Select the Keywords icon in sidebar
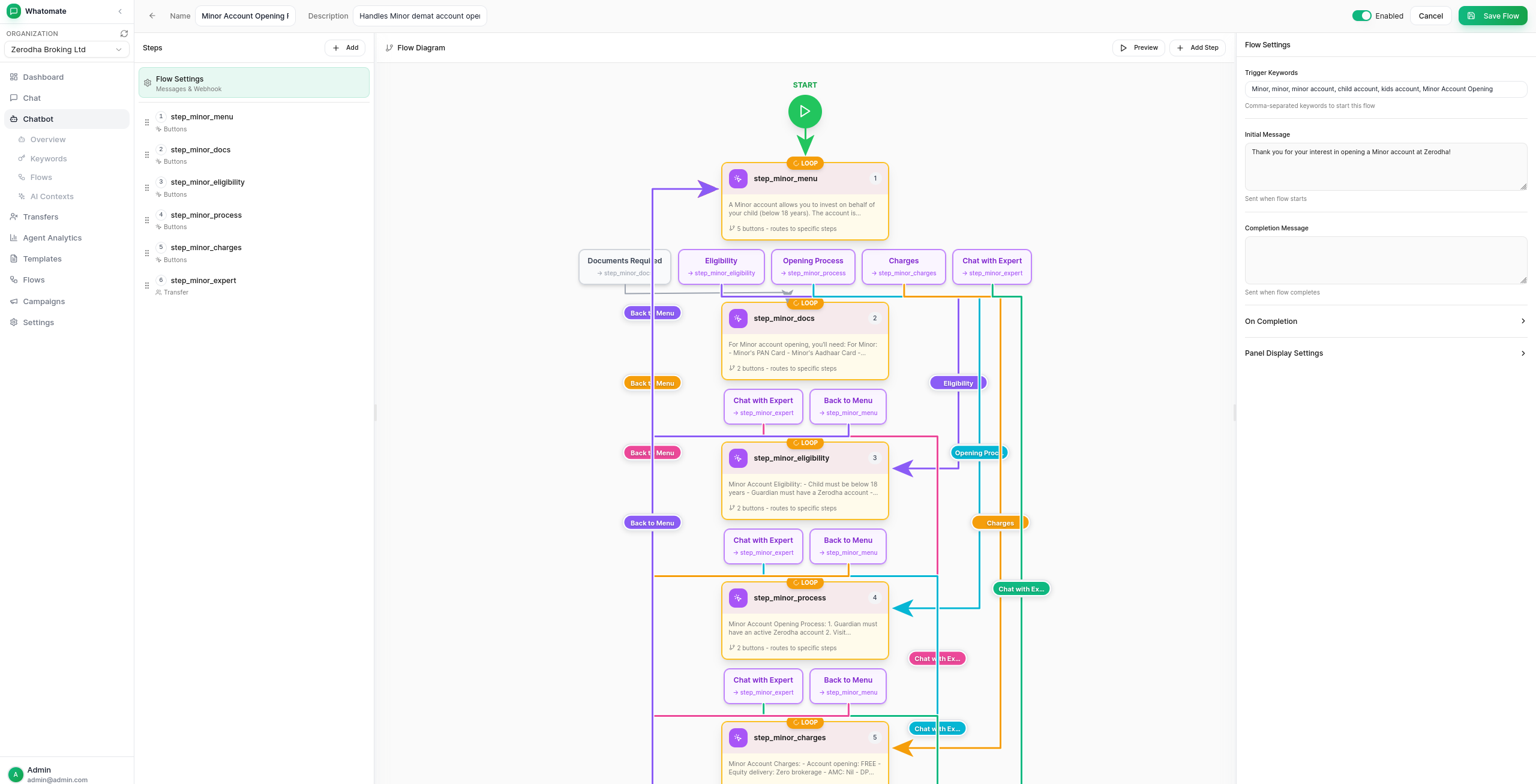Image resolution: width=1536 pixels, height=784 pixels. (x=22, y=158)
